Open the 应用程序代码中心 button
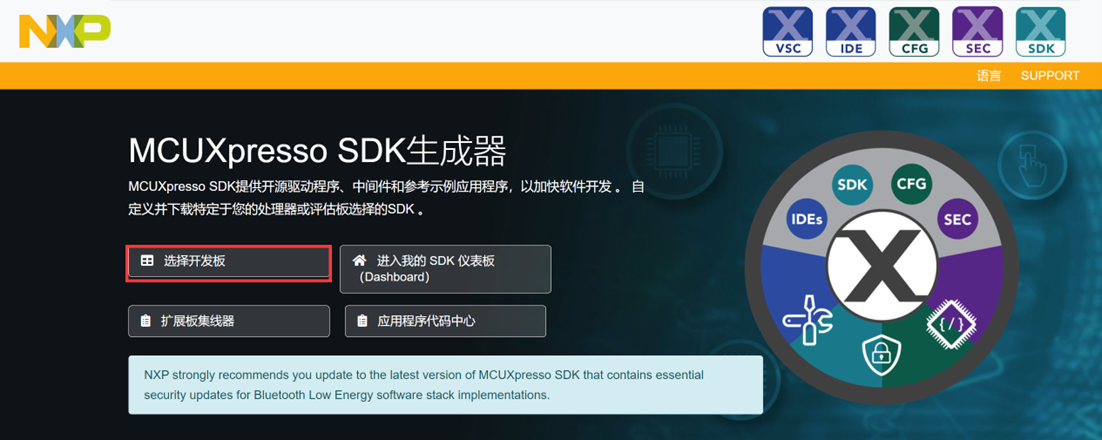The width and height of the screenshot is (1102, 440). [x=445, y=321]
